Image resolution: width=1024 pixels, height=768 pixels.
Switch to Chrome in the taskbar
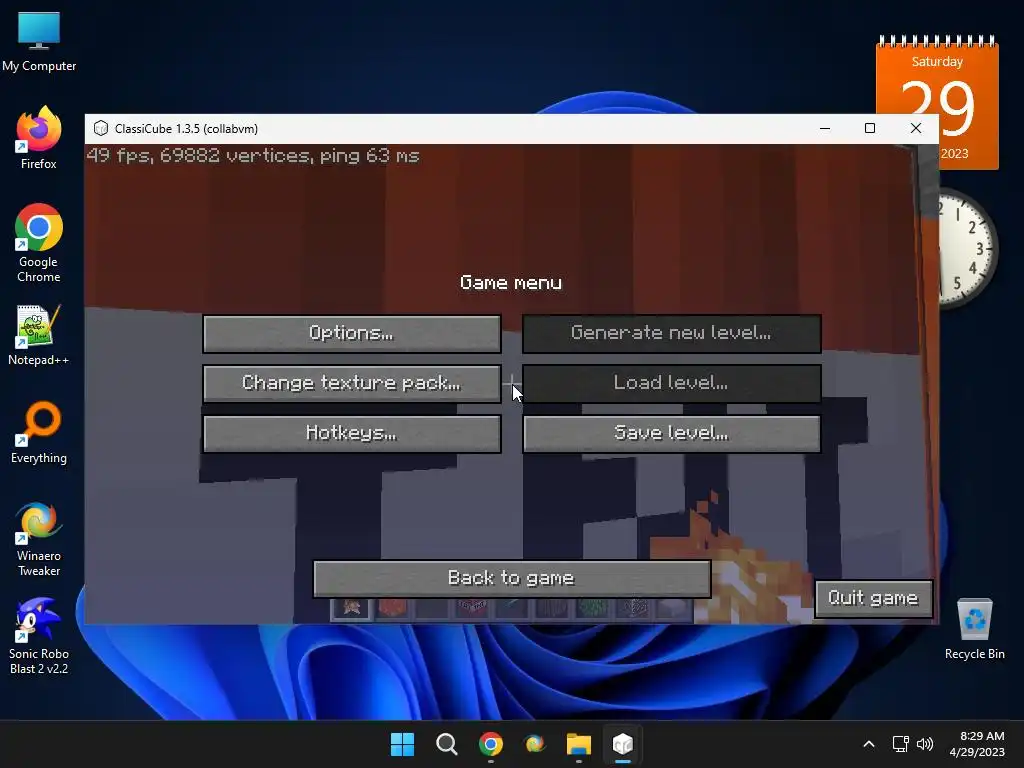pyautogui.click(x=490, y=744)
